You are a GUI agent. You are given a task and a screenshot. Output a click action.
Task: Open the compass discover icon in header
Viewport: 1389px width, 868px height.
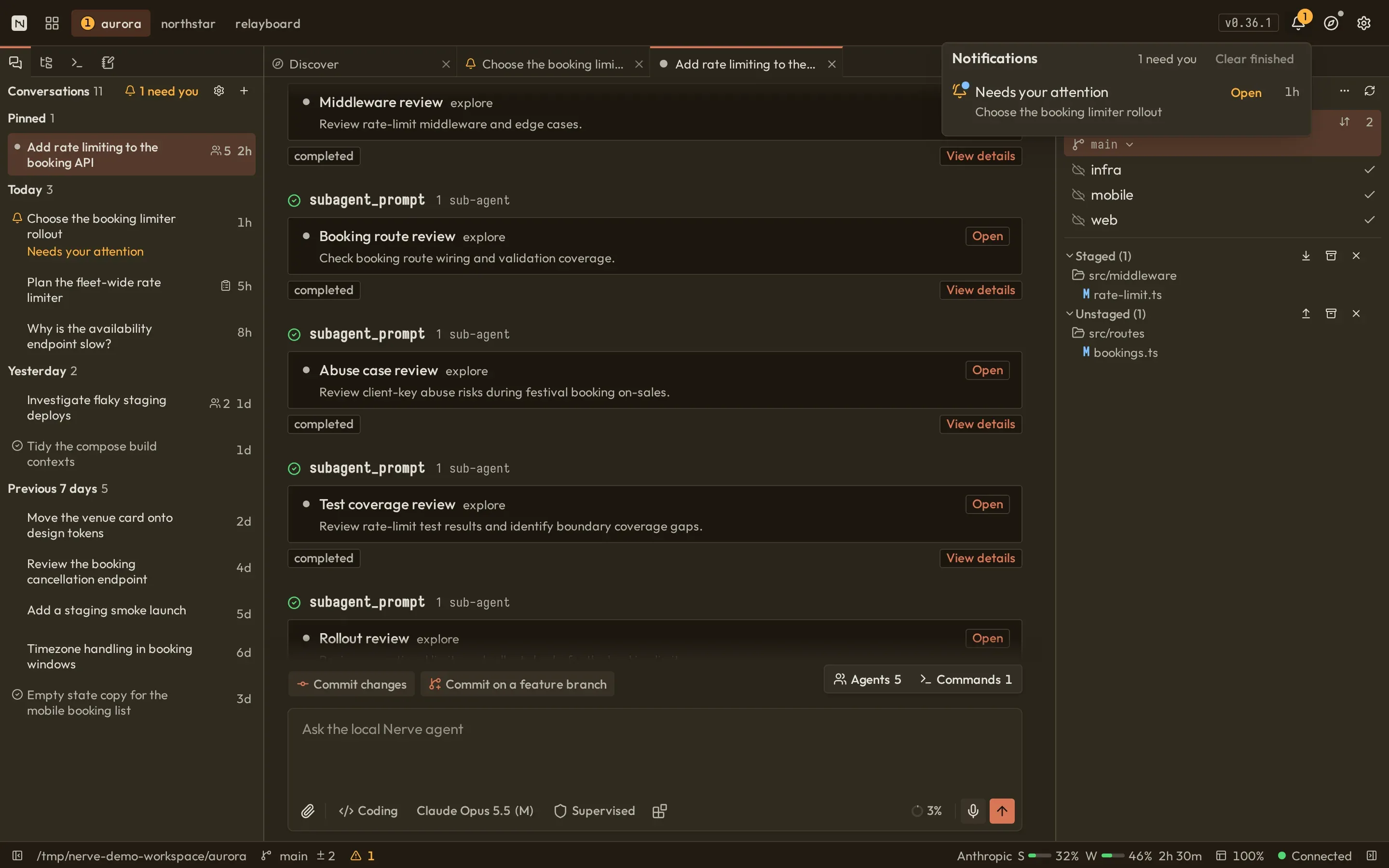click(1331, 23)
